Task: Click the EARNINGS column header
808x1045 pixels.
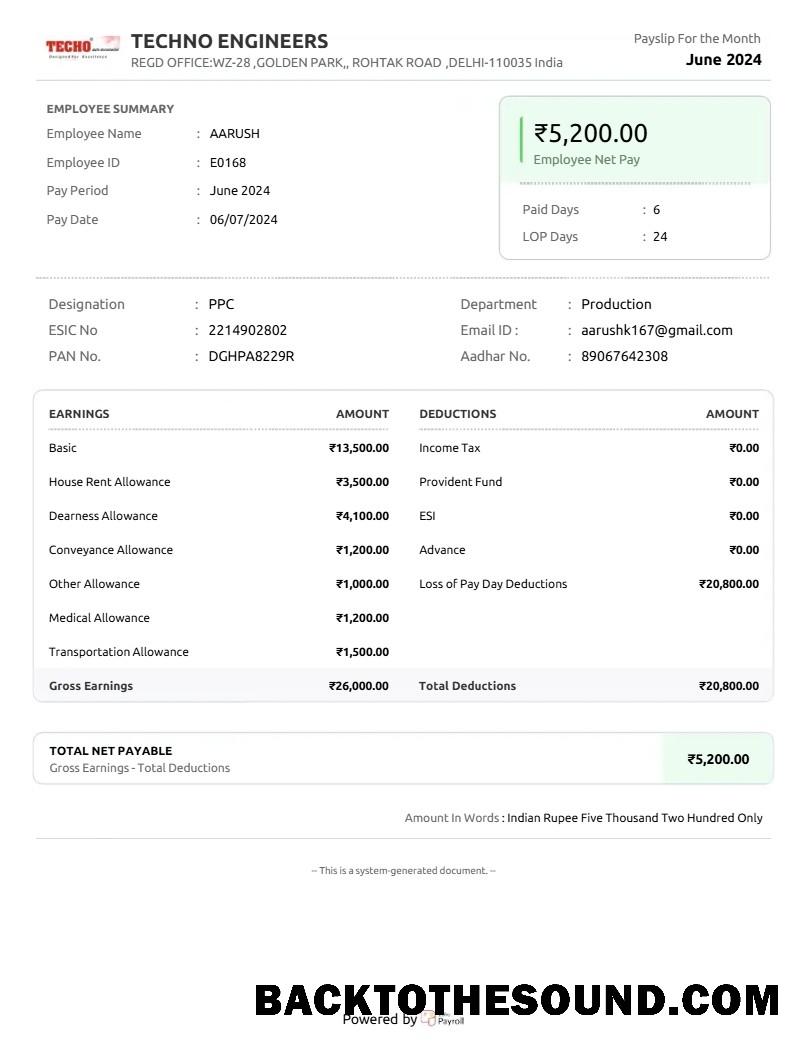Action: tap(79, 414)
